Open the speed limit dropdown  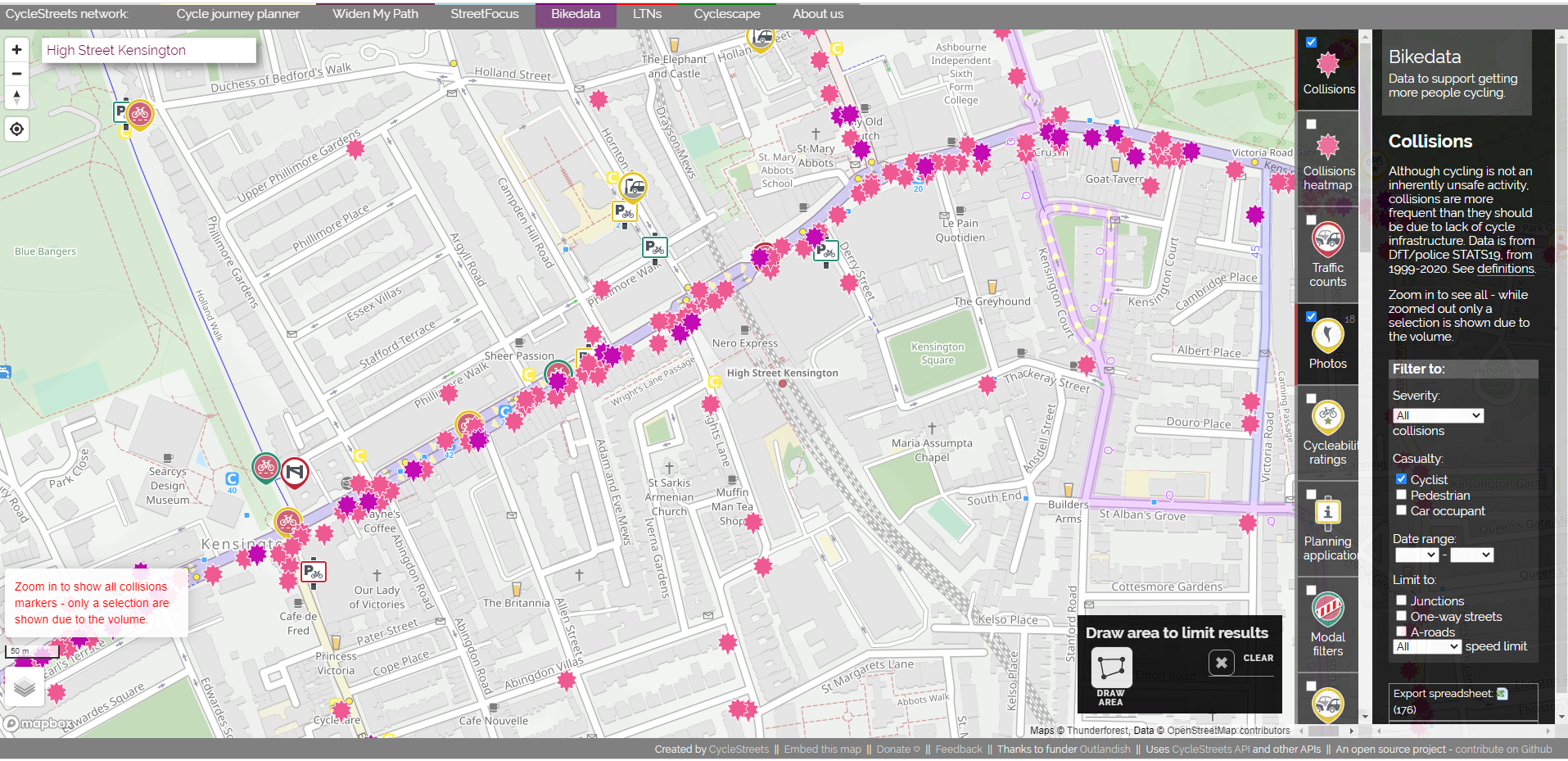coord(1427,646)
